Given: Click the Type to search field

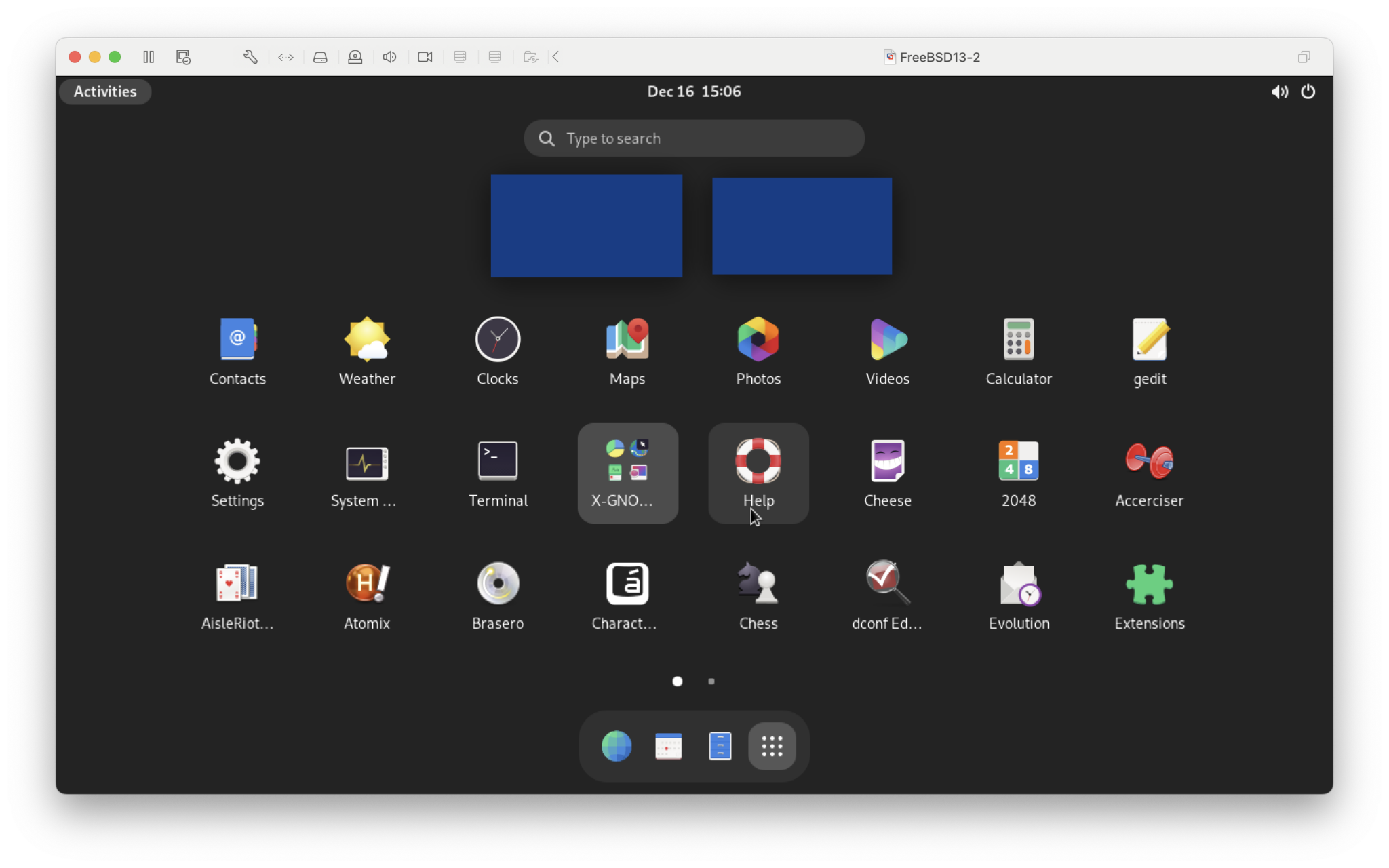Looking at the screenshot, I should pyautogui.click(x=693, y=138).
